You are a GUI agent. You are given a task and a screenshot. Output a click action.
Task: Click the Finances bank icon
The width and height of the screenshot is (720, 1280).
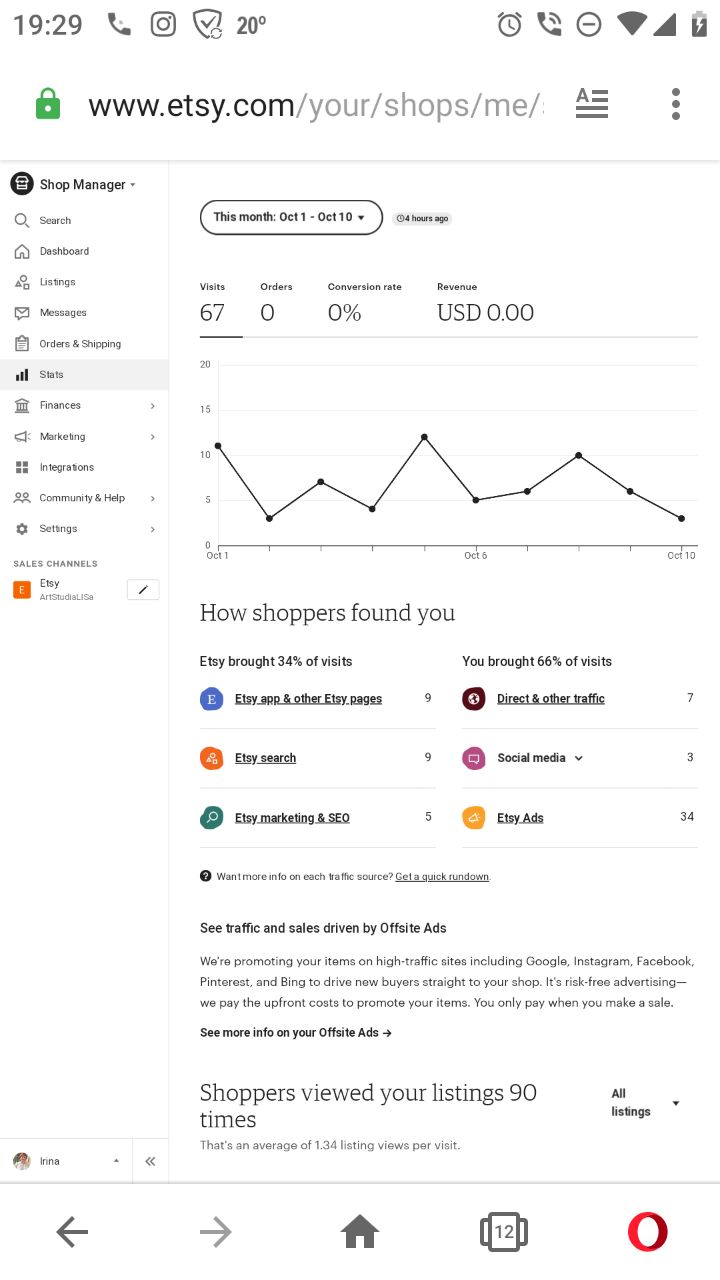(22, 405)
